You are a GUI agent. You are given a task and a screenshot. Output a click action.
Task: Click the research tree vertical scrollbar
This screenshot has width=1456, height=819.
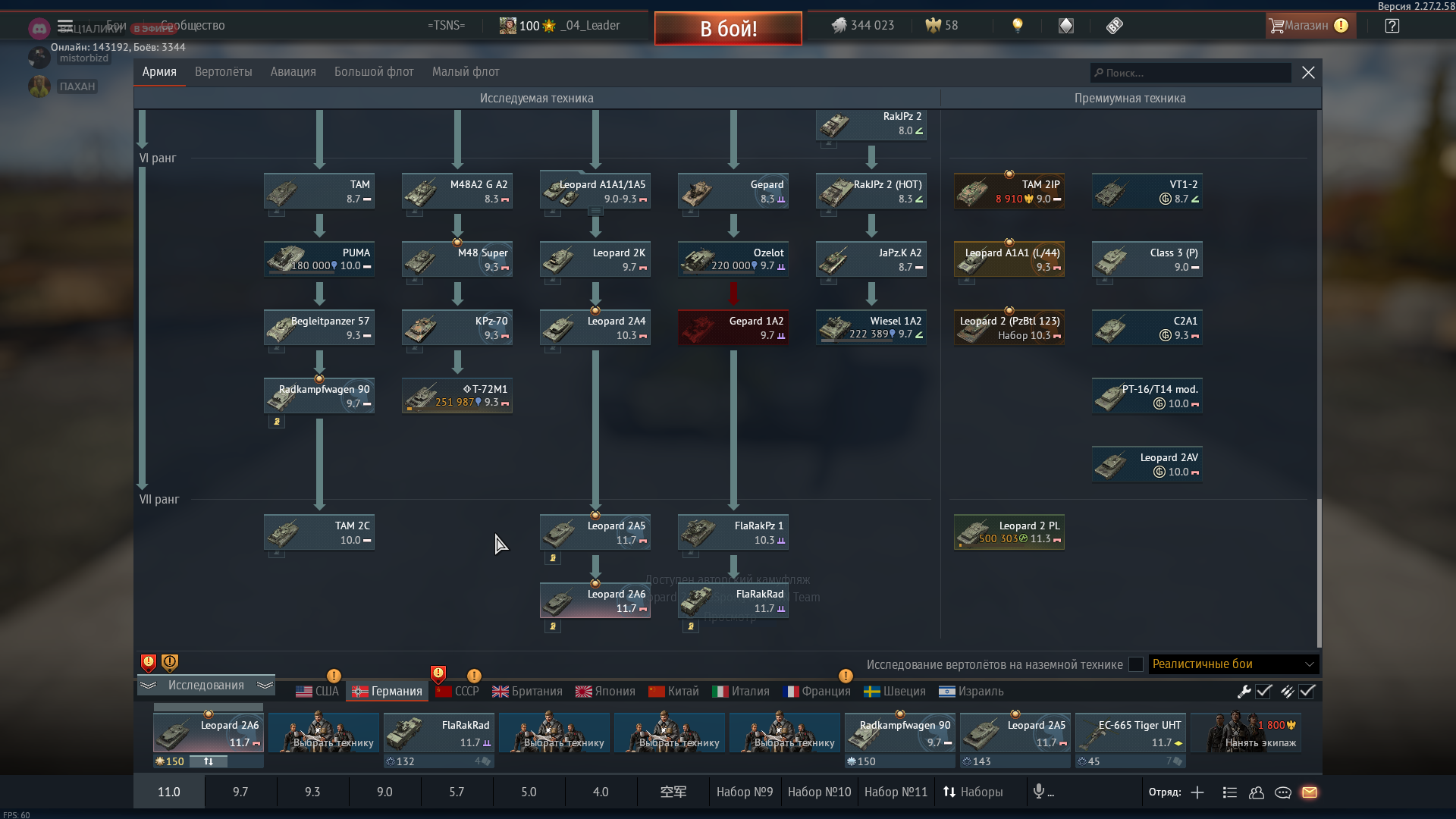coord(1319,573)
